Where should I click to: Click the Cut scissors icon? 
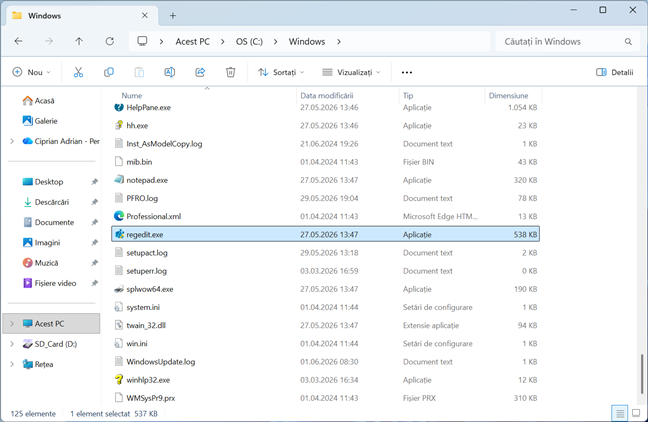coord(78,72)
